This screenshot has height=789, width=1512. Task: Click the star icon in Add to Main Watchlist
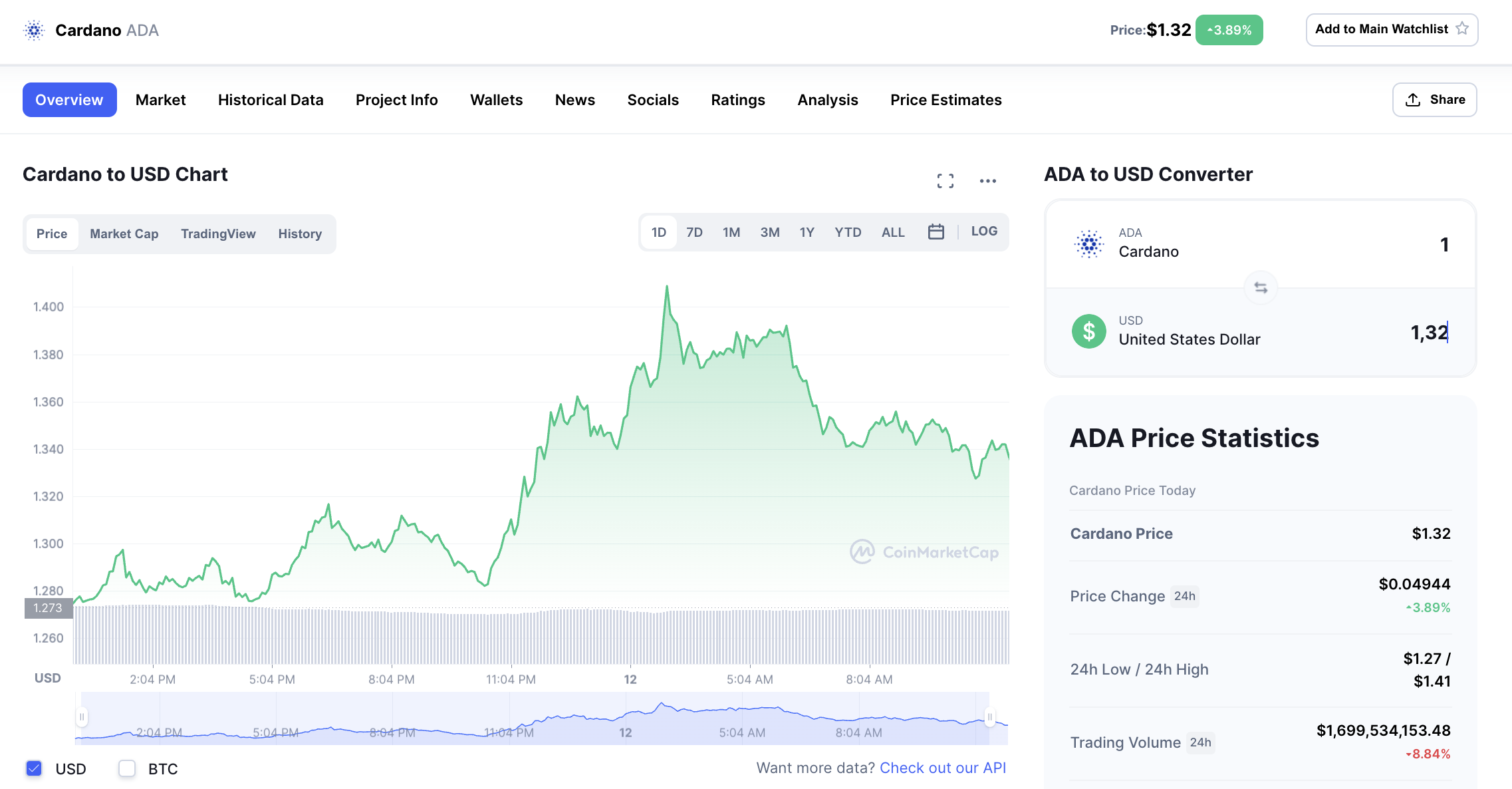1462,29
